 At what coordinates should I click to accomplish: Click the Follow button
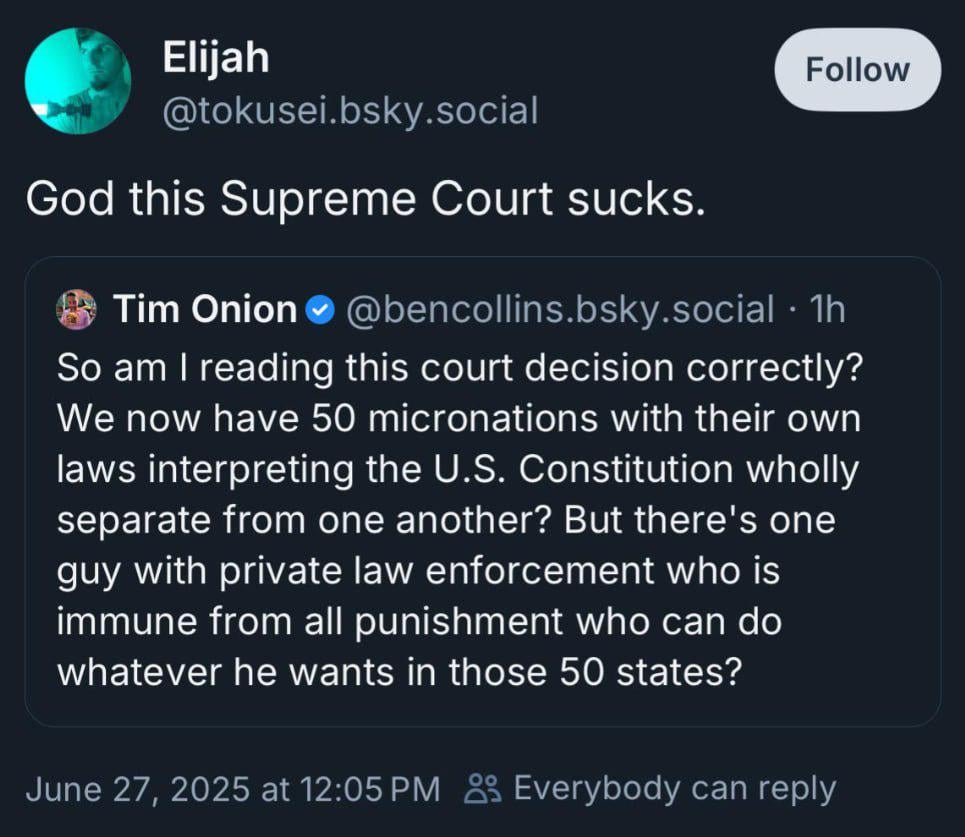point(857,70)
